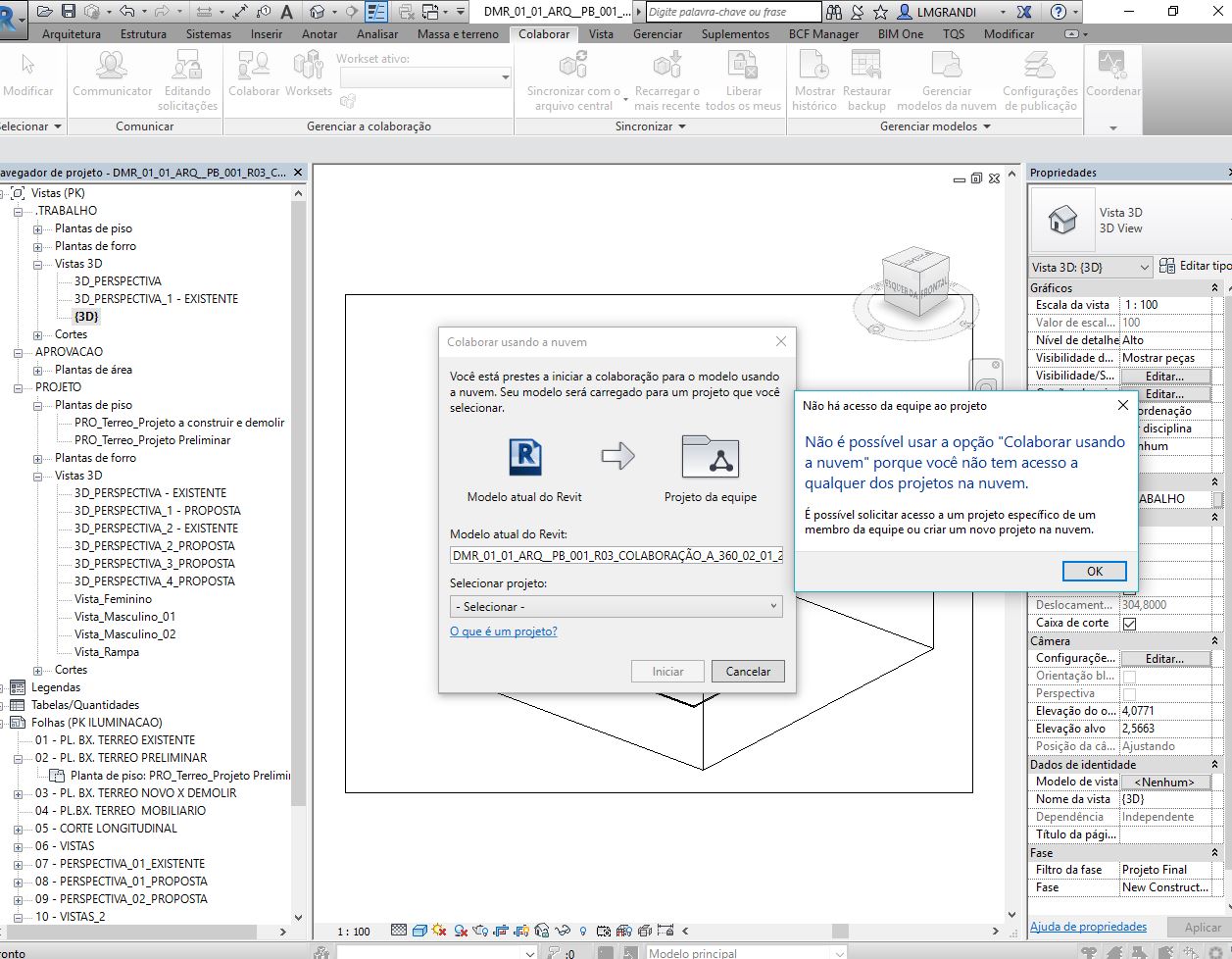Select Restaurar backup
1232x959 pixels.
coord(865,78)
